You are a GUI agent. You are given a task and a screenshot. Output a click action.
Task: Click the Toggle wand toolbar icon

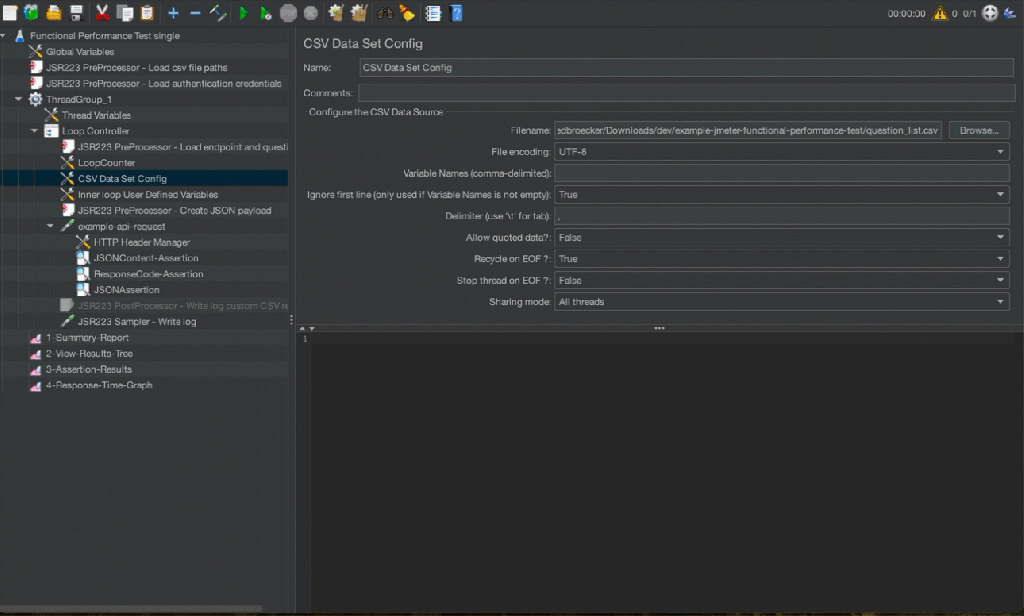(x=218, y=13)
